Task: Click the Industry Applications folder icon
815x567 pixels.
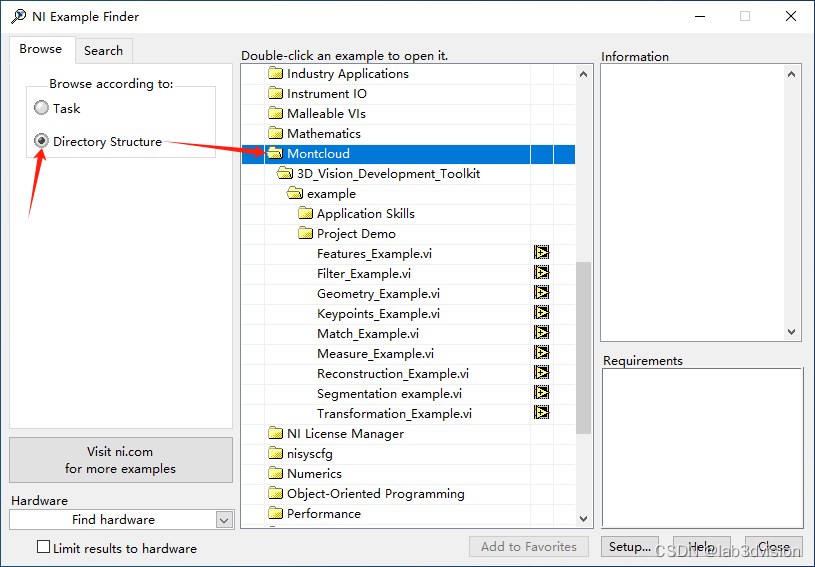Action: [x=275, y=73]
